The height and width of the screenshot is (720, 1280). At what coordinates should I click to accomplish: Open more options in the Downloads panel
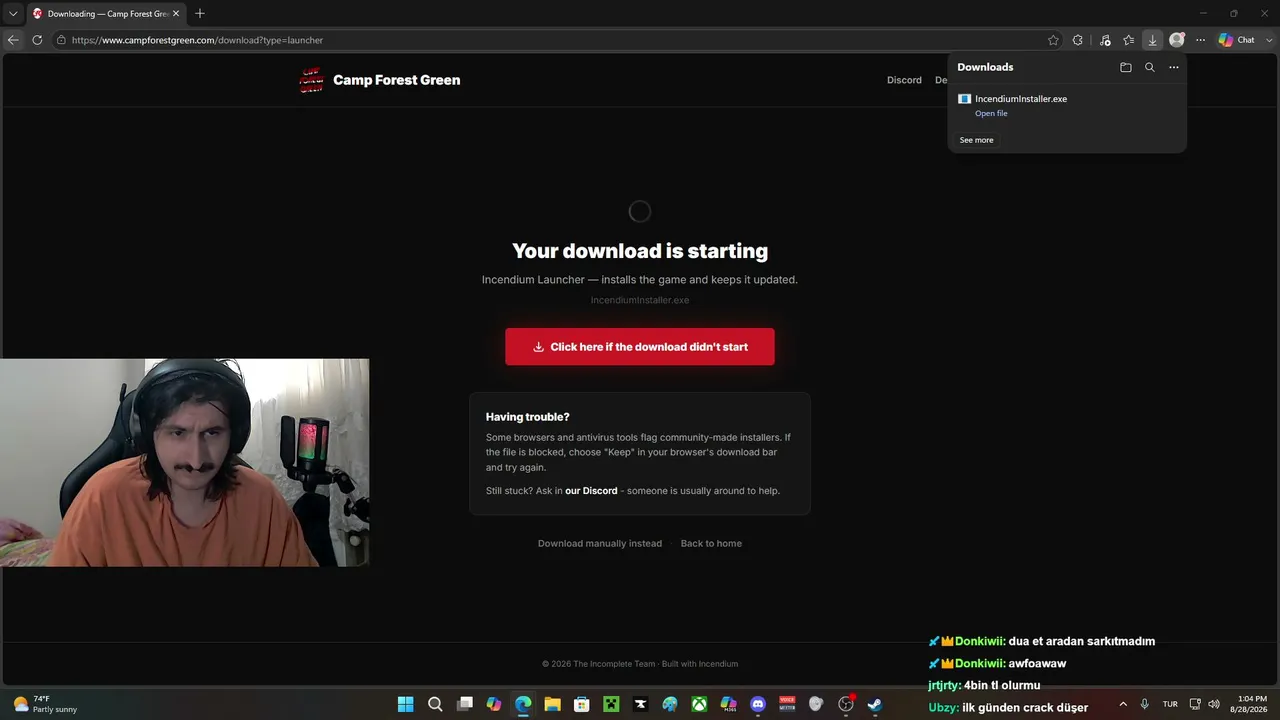[x=1174, y=67]
